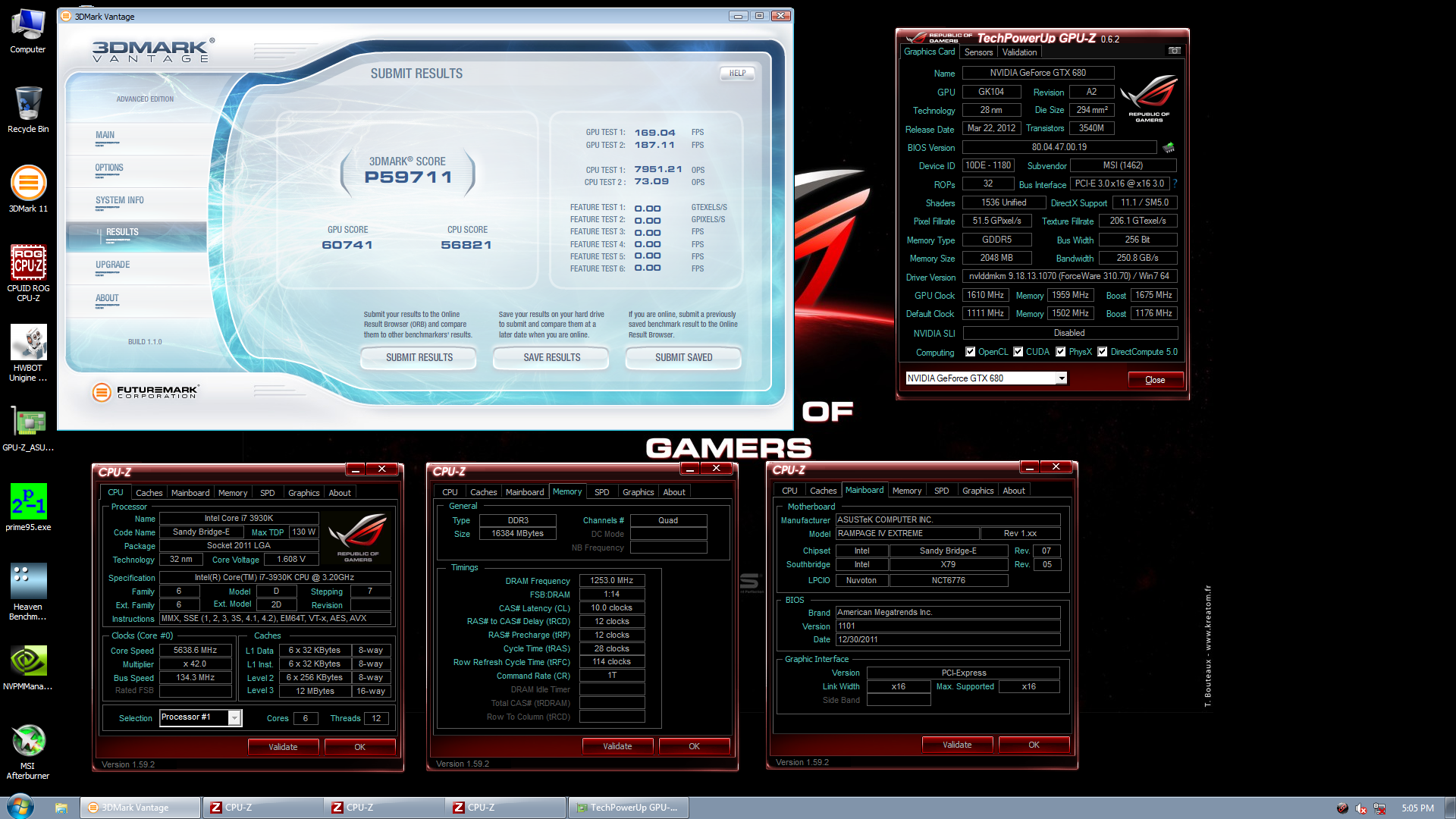Click the SAVE RESULTS button
The width and height of the screenshot is (1456, 819).
point(551,358)
